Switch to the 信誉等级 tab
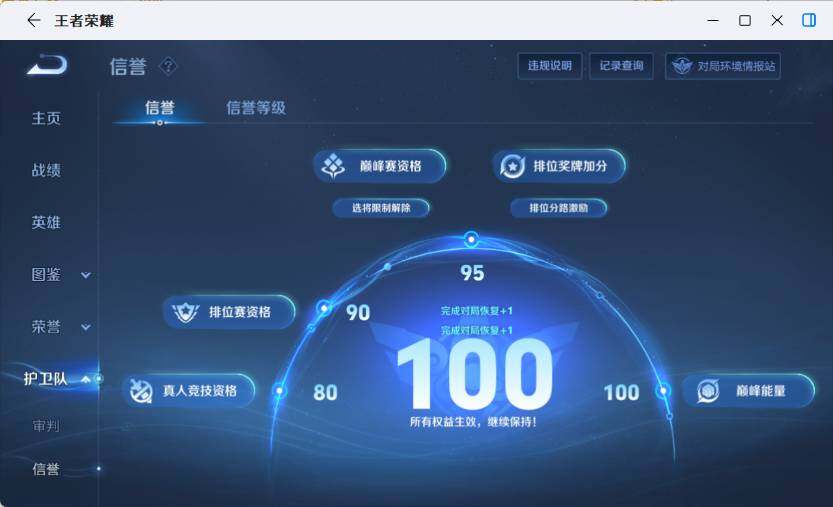 pos(256,108)
